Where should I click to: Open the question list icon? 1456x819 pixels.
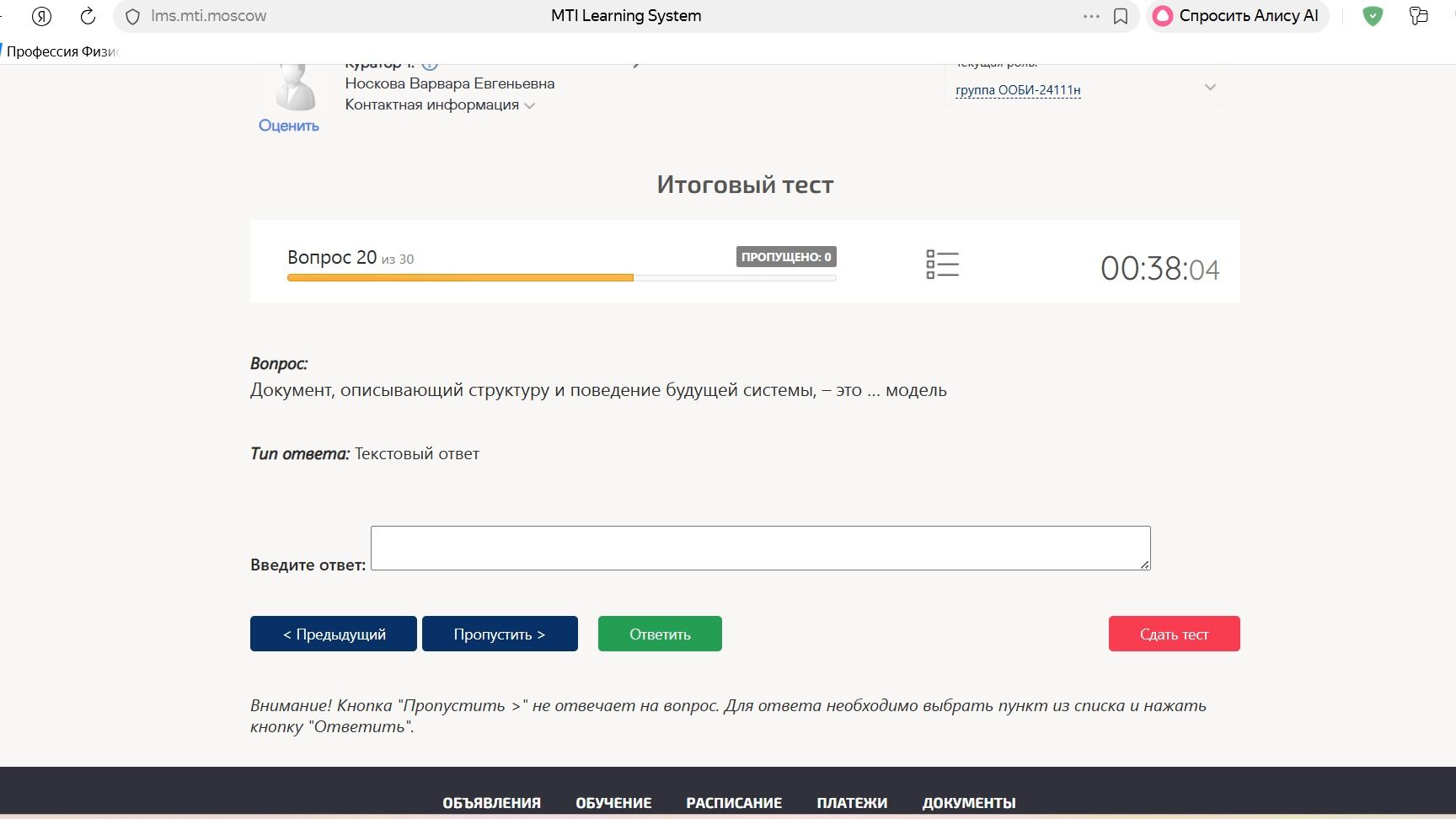(942, 265)
